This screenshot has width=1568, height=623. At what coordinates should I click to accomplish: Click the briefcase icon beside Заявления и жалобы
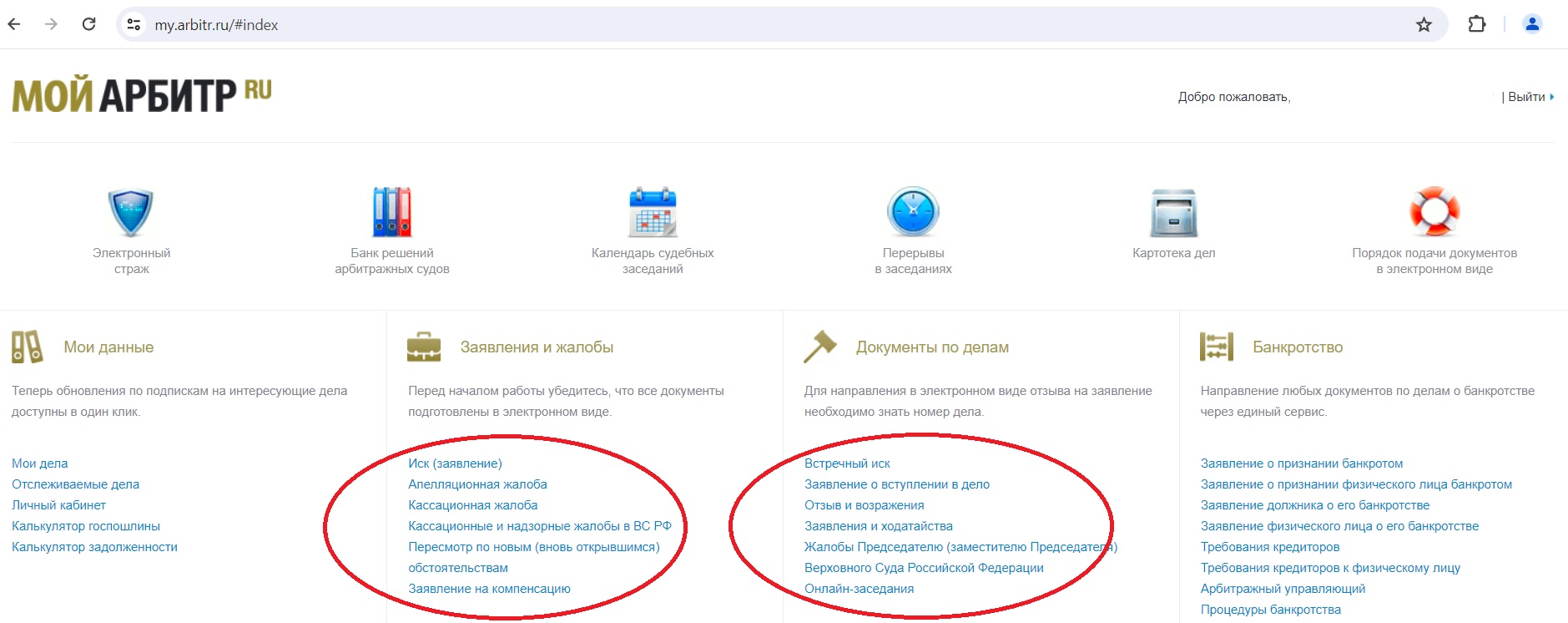coord(423,347)
